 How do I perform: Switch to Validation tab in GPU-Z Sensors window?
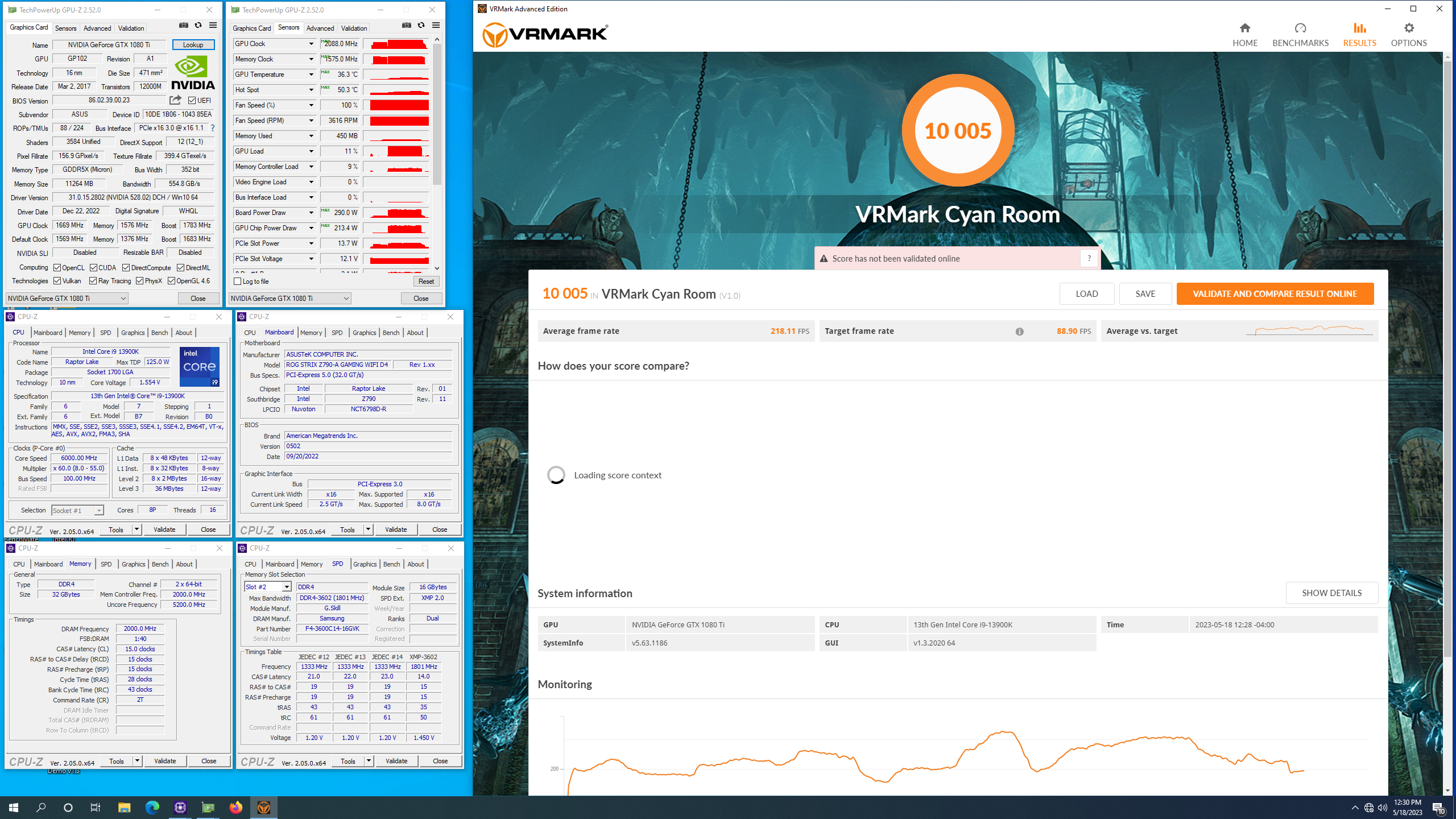click(x=354, y=28)
